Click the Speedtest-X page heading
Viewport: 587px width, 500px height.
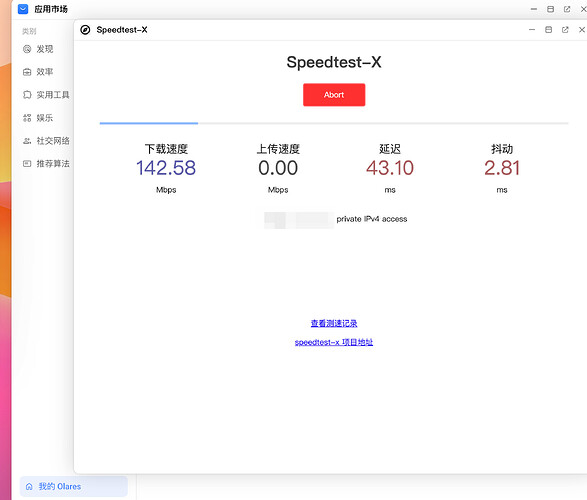click(x=334, y=62)
